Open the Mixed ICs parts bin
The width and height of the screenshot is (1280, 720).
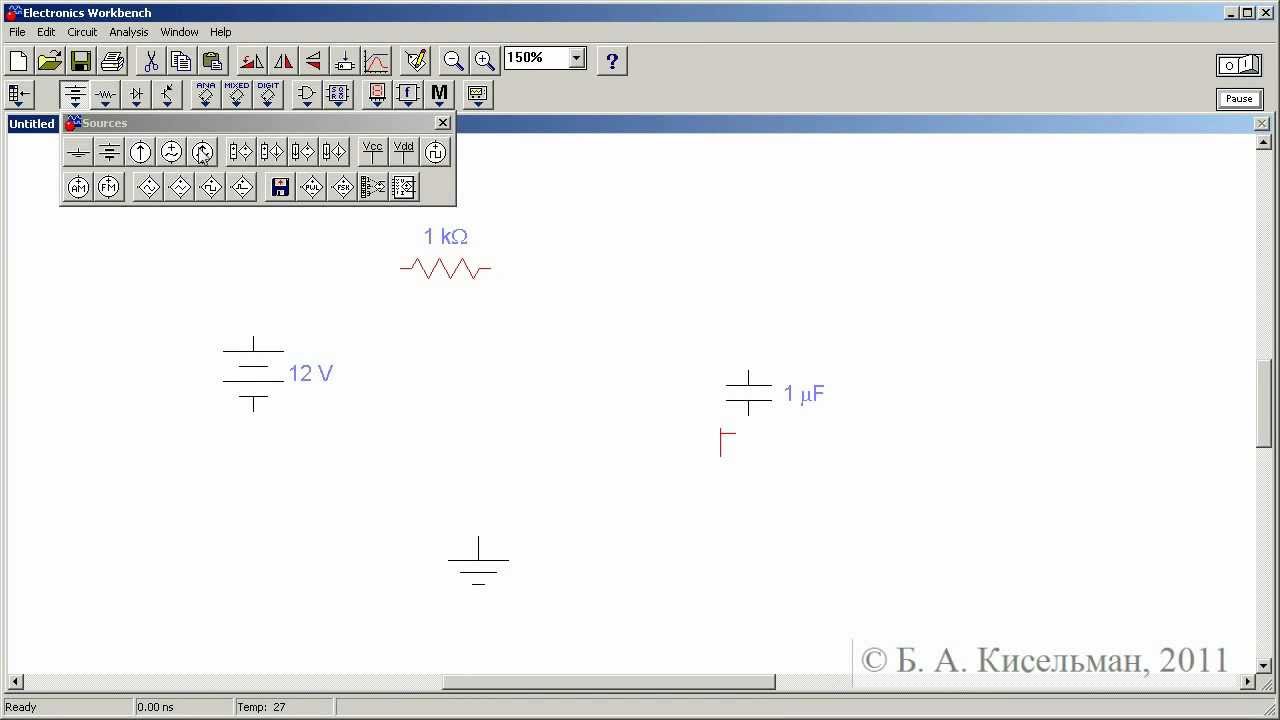coord(237,95)
